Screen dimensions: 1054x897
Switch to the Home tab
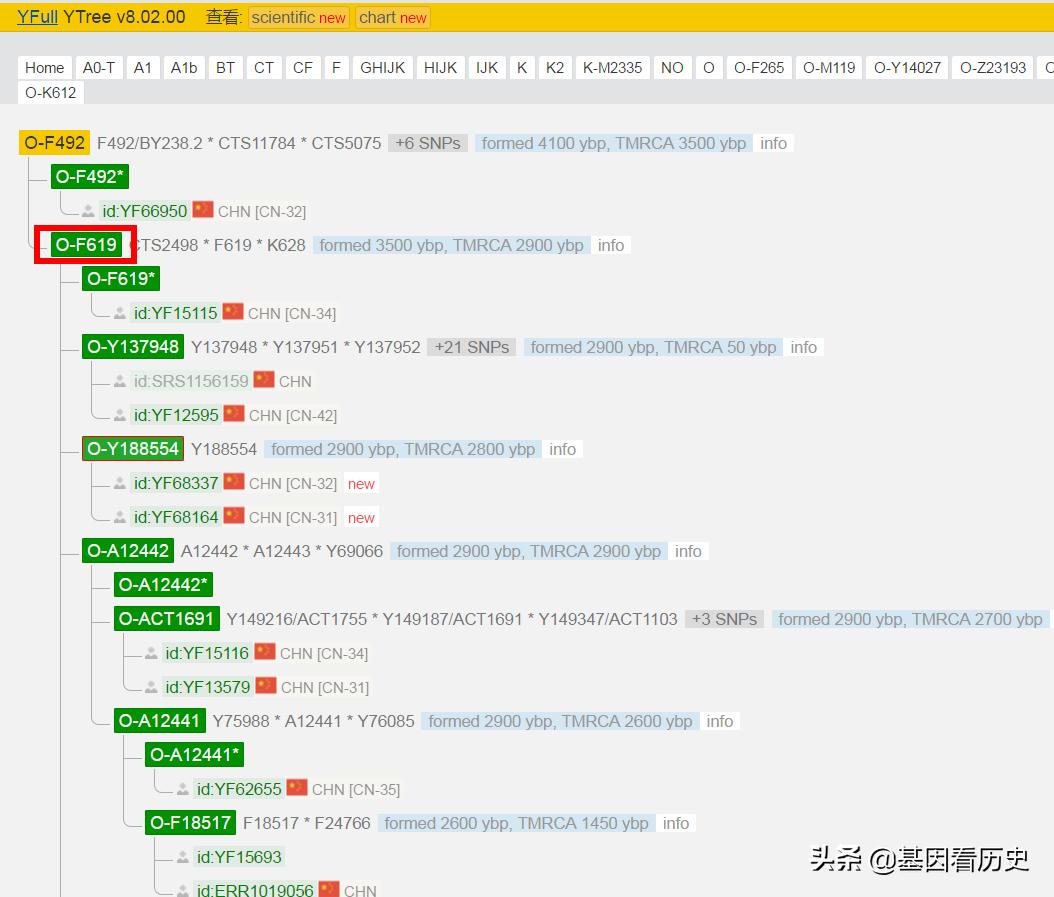(44, 67)
